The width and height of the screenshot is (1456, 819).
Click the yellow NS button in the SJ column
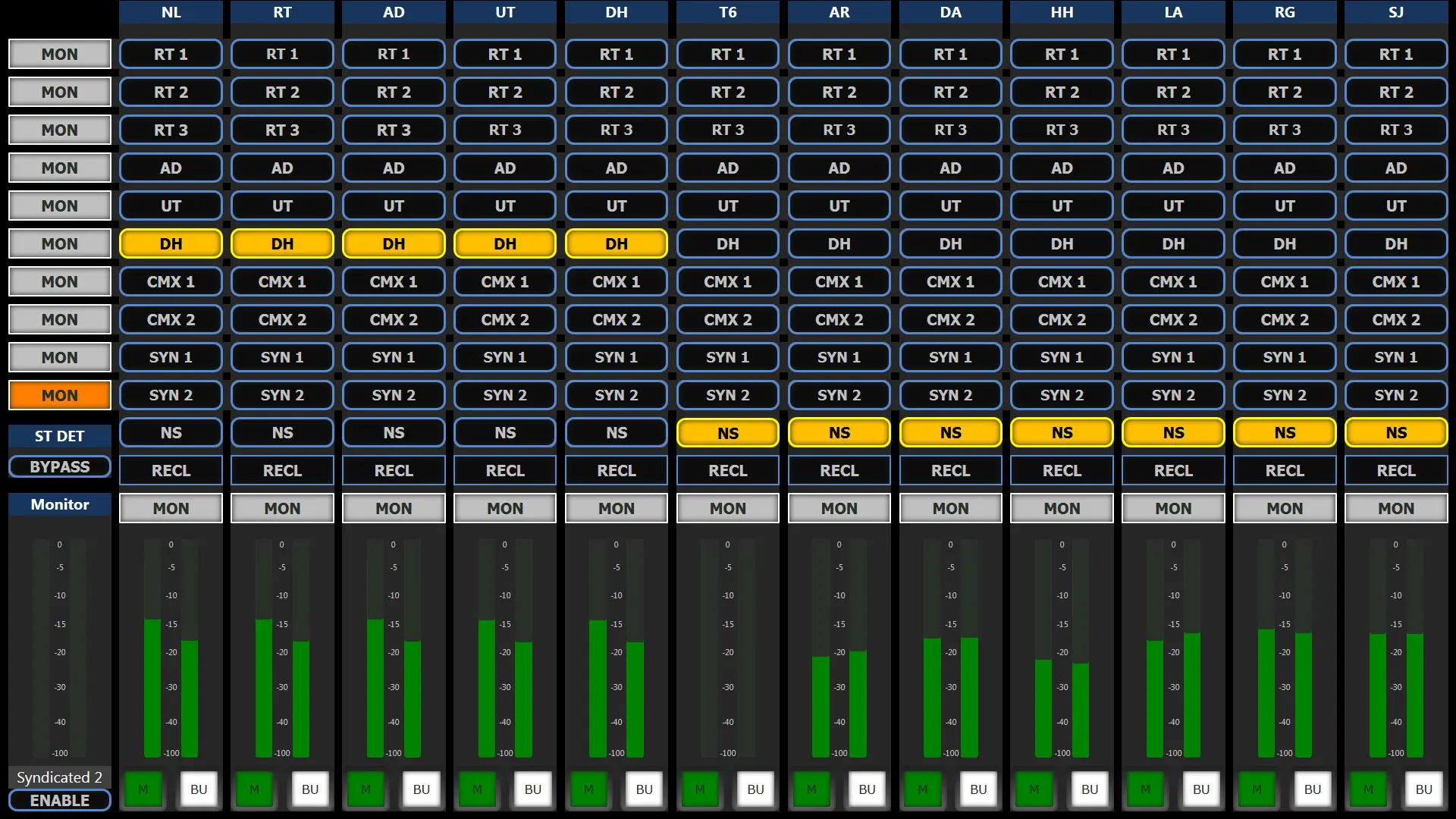tap(1396, 432)
